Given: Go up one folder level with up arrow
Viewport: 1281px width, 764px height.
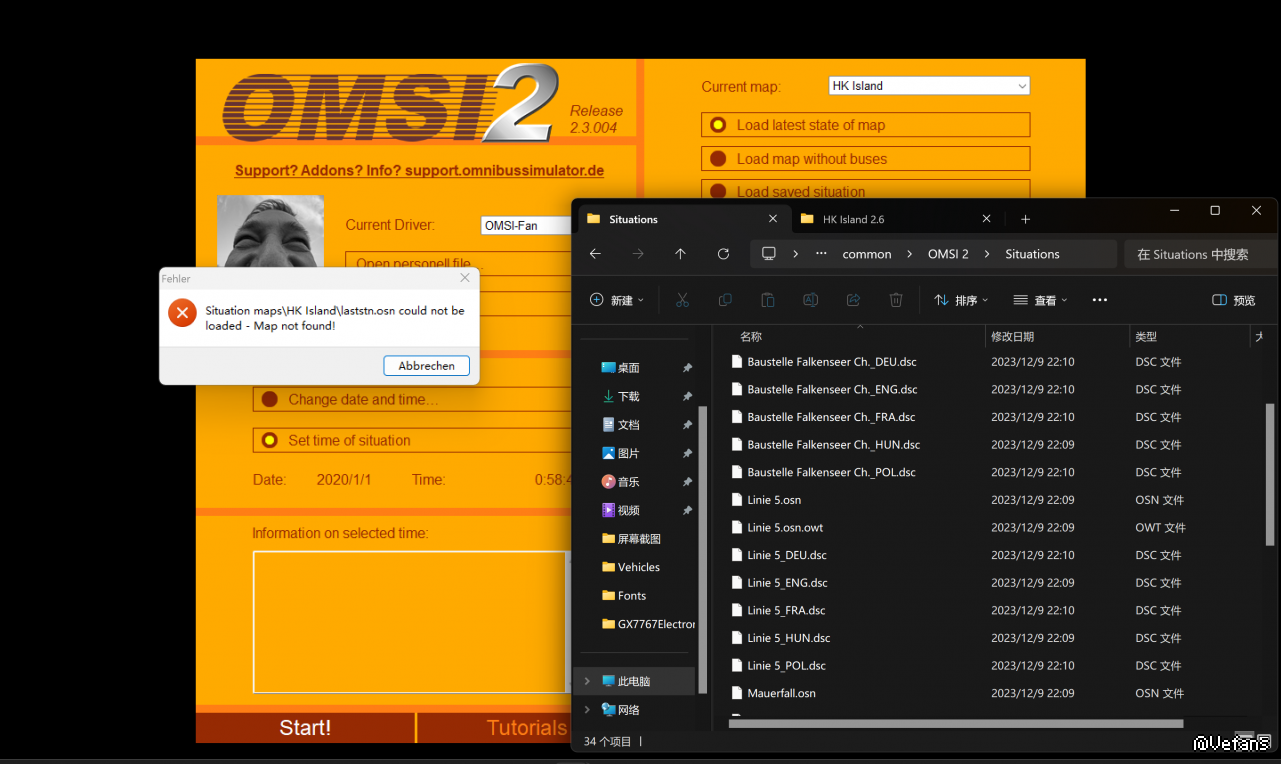Looking at the screenshot, I should (x=680, y=254).
